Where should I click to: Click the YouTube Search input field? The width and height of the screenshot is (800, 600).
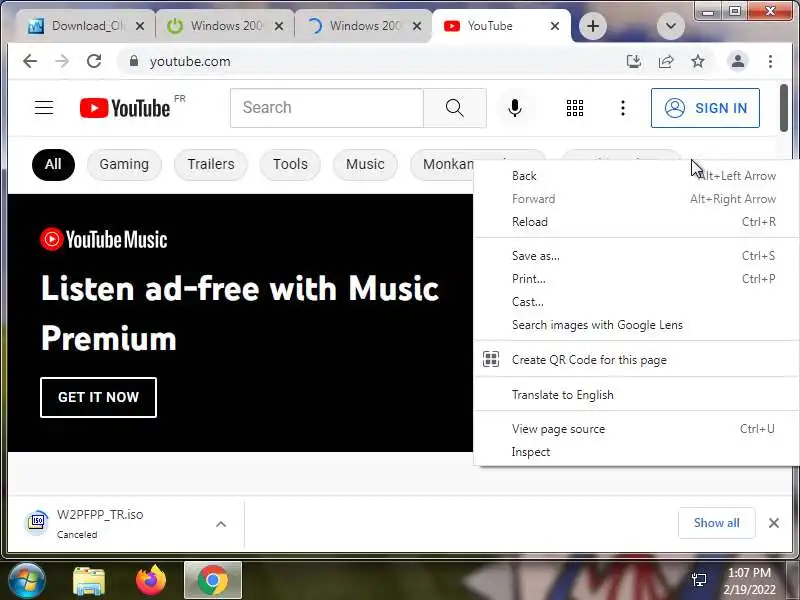327,108
